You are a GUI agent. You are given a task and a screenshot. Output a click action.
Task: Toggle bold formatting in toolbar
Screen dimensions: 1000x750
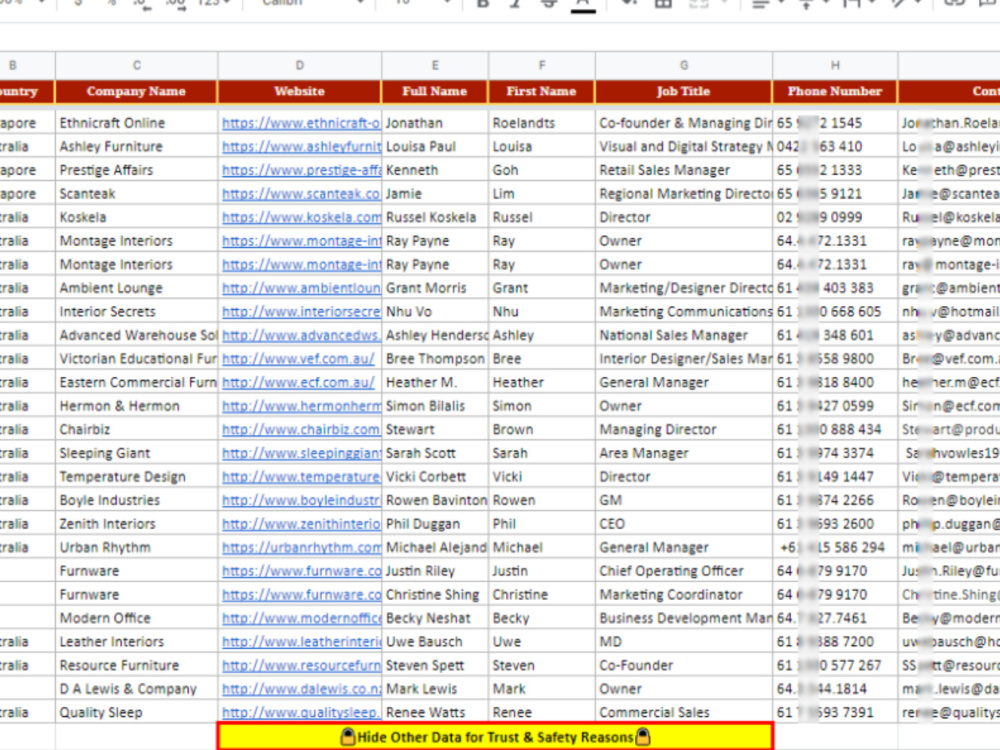pos(483,4)
